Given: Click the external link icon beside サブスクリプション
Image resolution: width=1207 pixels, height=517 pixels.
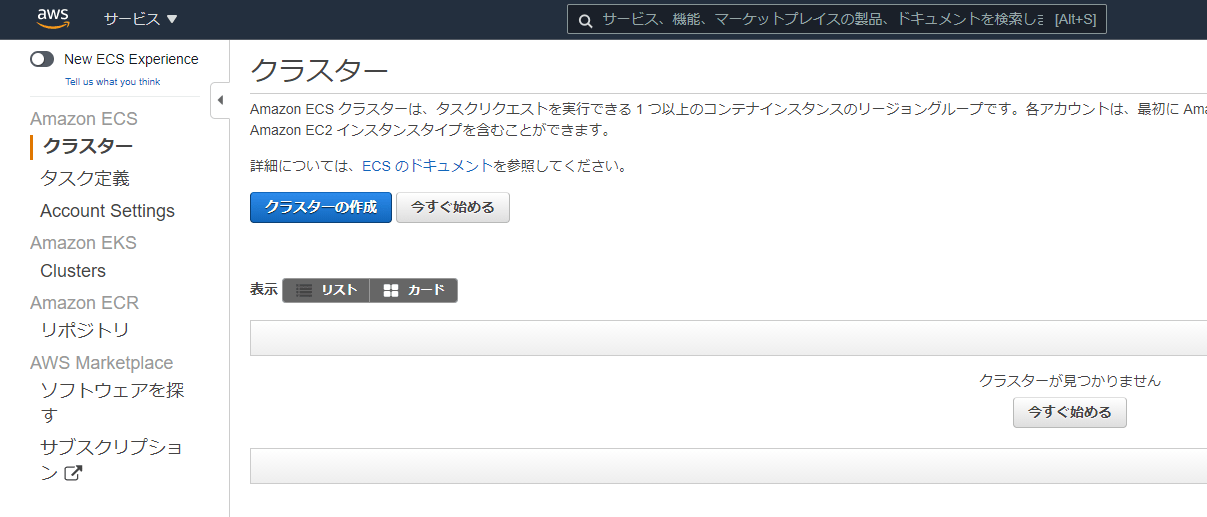Looking at the screenshot, I should click(x=72, y=473).
